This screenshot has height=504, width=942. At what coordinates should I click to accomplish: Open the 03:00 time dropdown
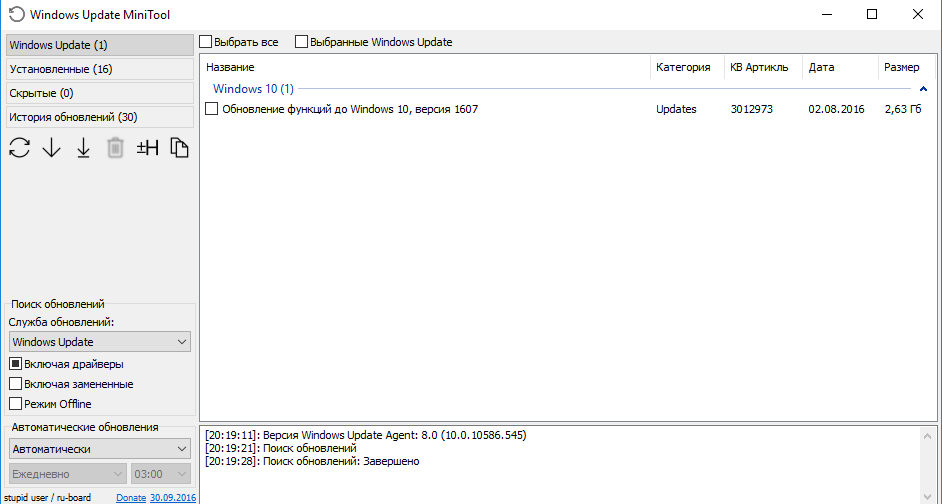click(160, 474)
